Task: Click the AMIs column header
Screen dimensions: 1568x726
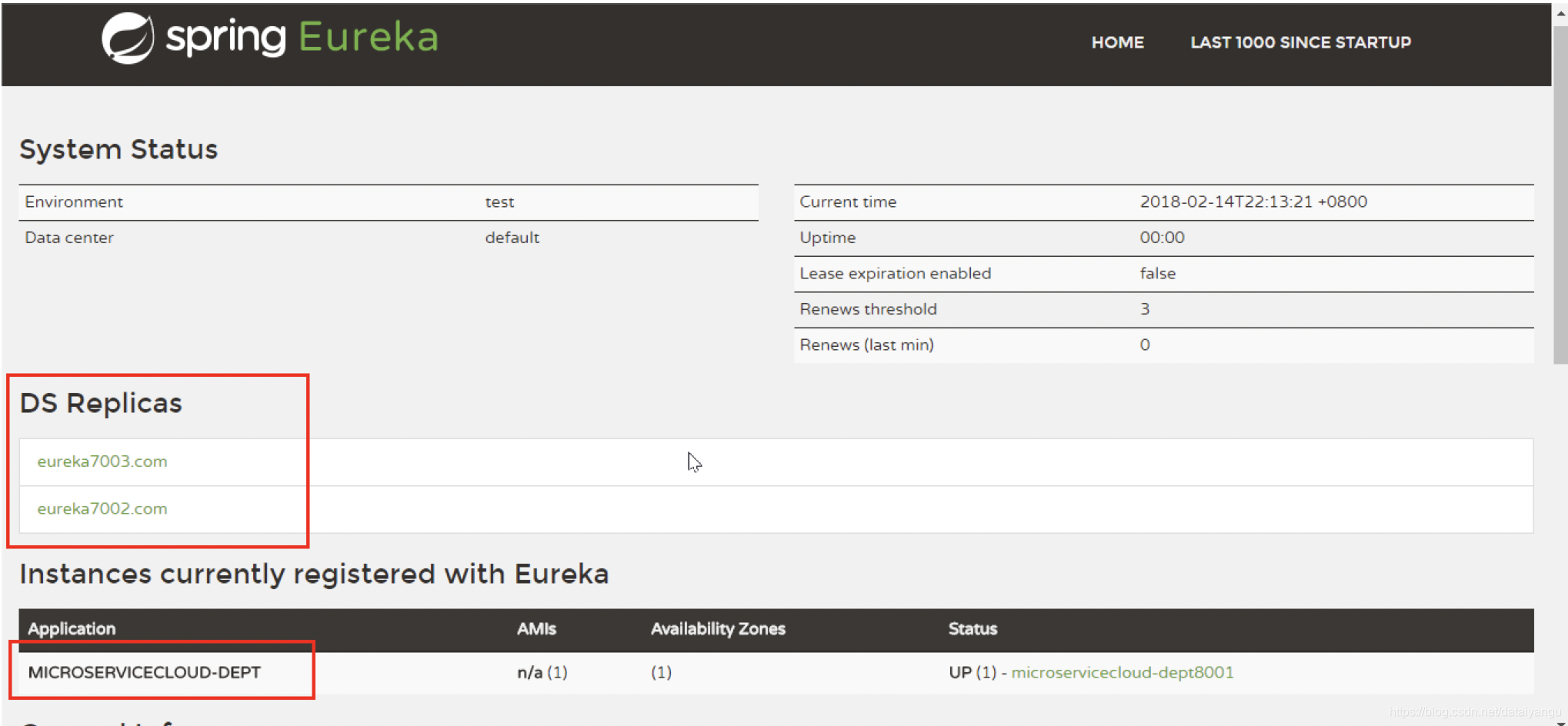Action: pos(536,628)
